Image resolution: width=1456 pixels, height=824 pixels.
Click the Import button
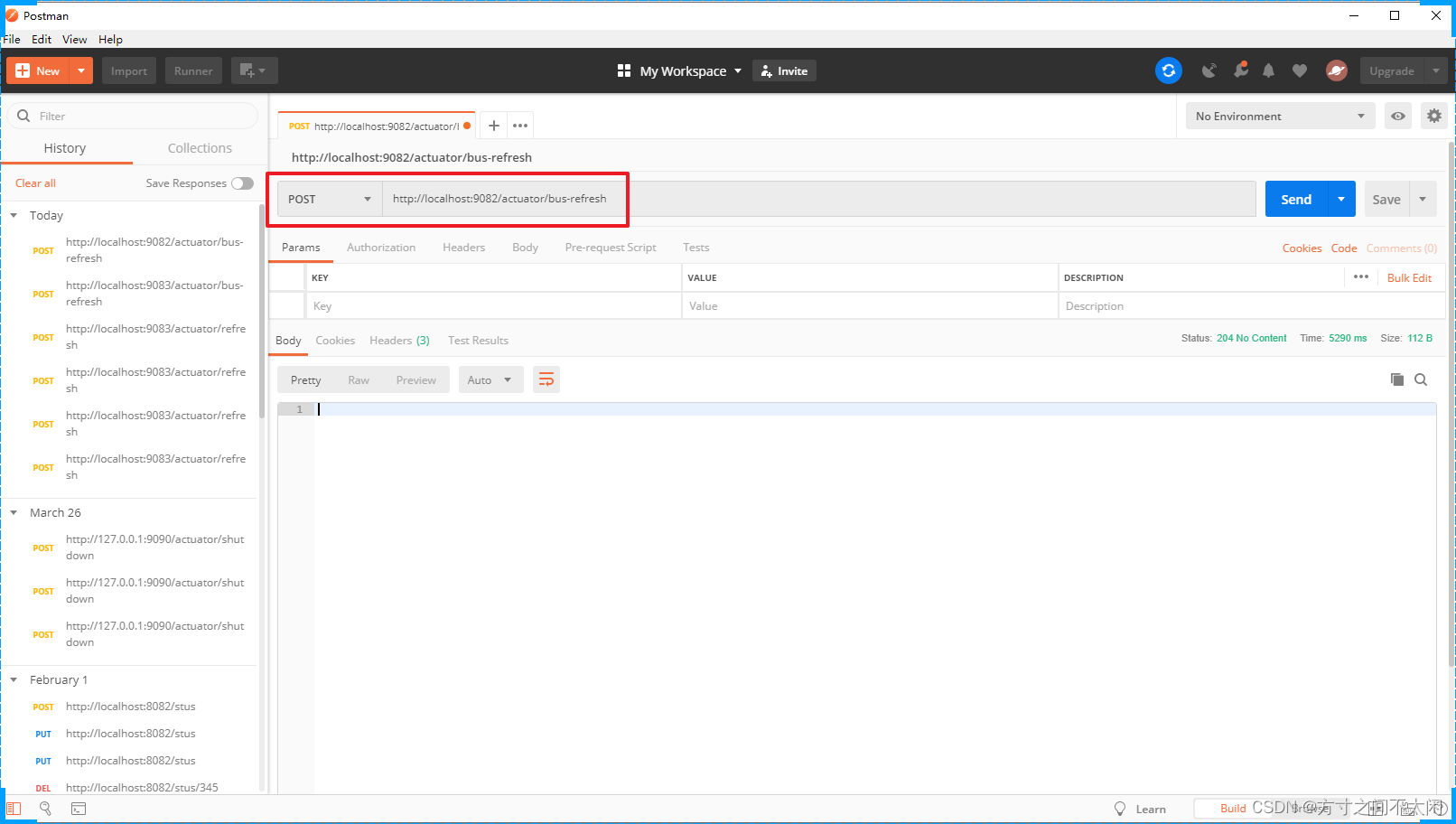click(129, 70)
